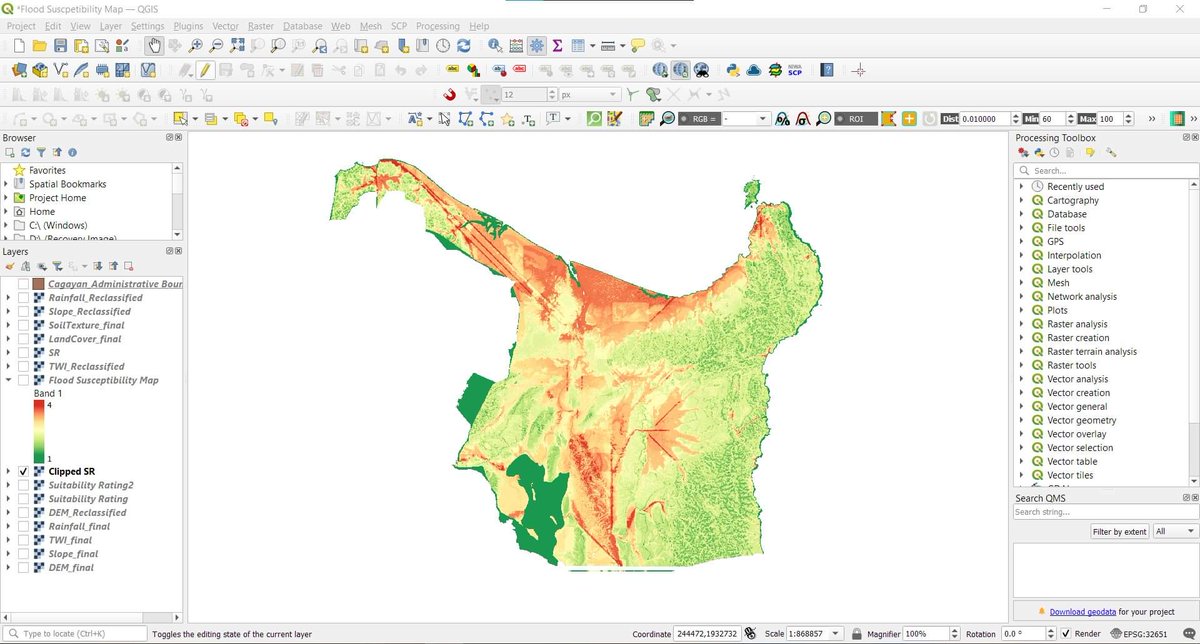Follow the Download geodata link
The image size is (1200, 644).
pos(1081,611)
